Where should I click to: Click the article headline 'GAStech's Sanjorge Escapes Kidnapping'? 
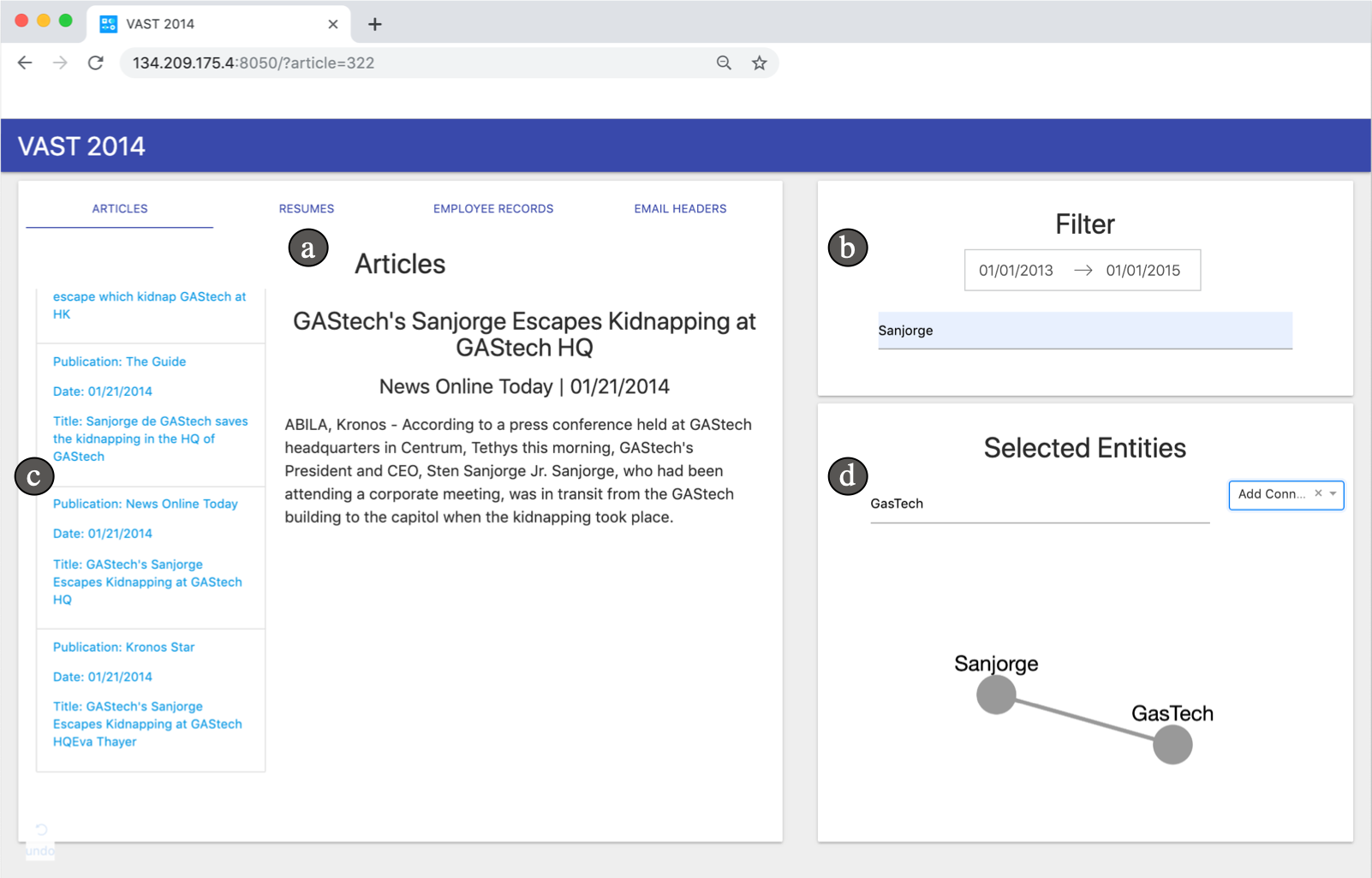point(524,334)
